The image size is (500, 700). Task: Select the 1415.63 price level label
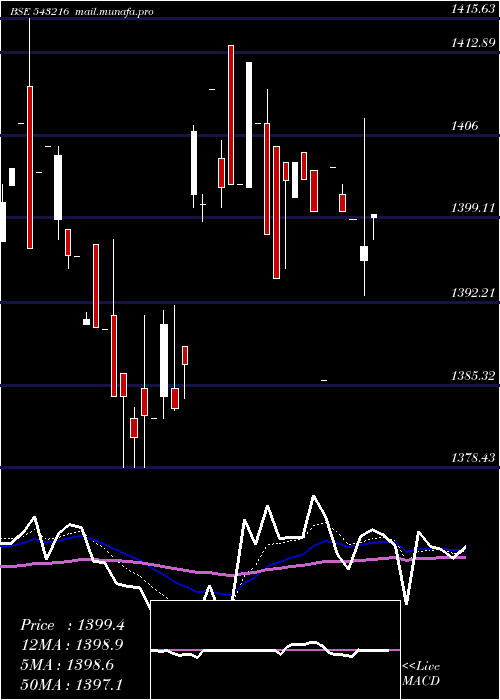[x=473, y=9]
